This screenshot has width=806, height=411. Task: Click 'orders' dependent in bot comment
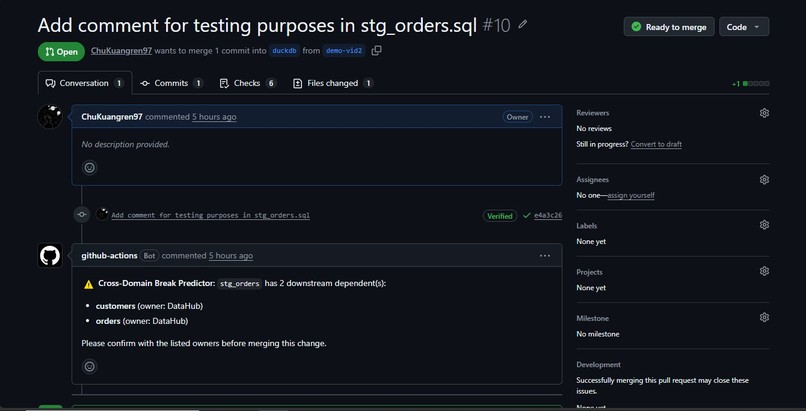pos(108,321)
